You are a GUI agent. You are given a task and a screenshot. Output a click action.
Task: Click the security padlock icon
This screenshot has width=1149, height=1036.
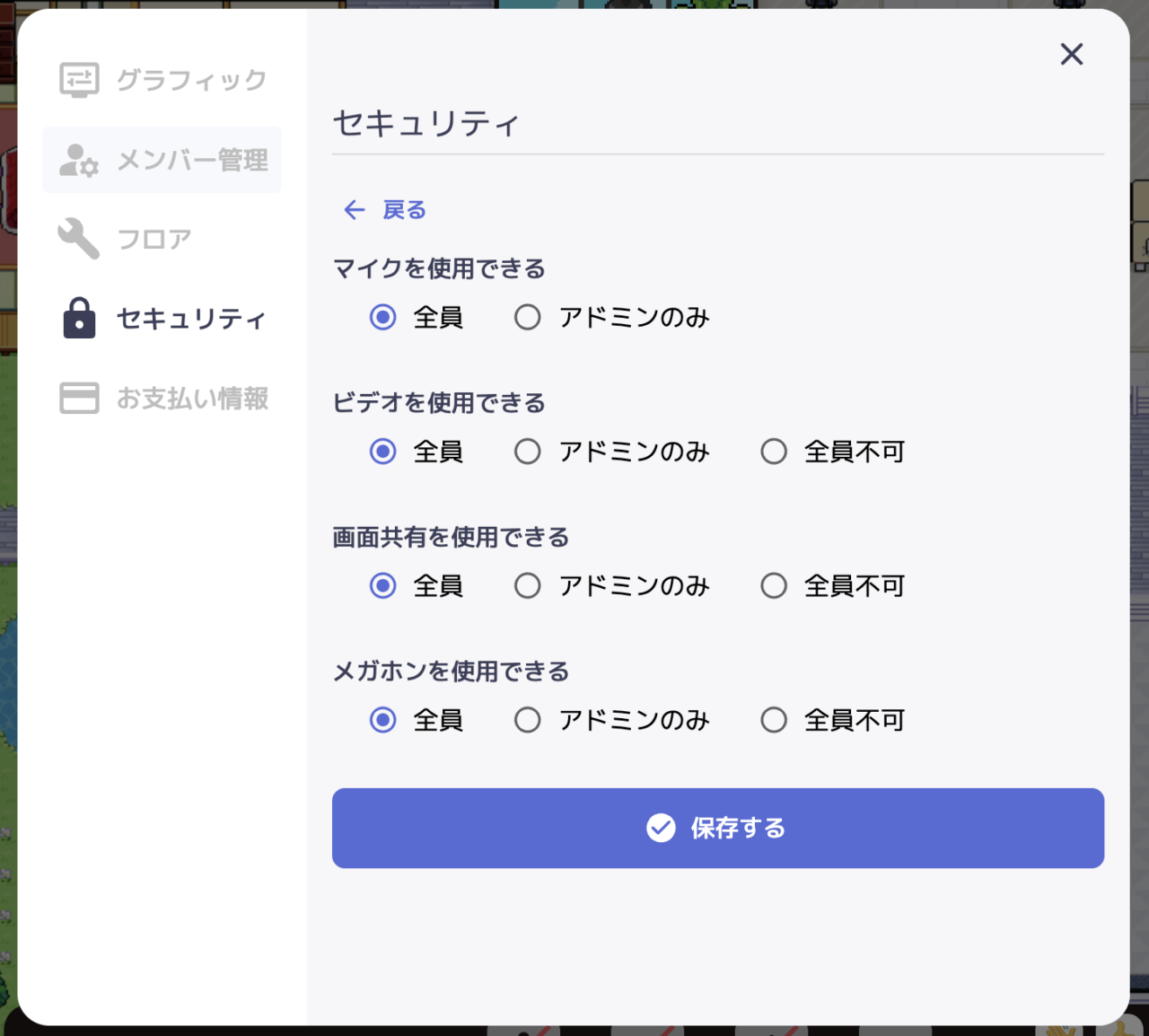[x=79, y=319]
